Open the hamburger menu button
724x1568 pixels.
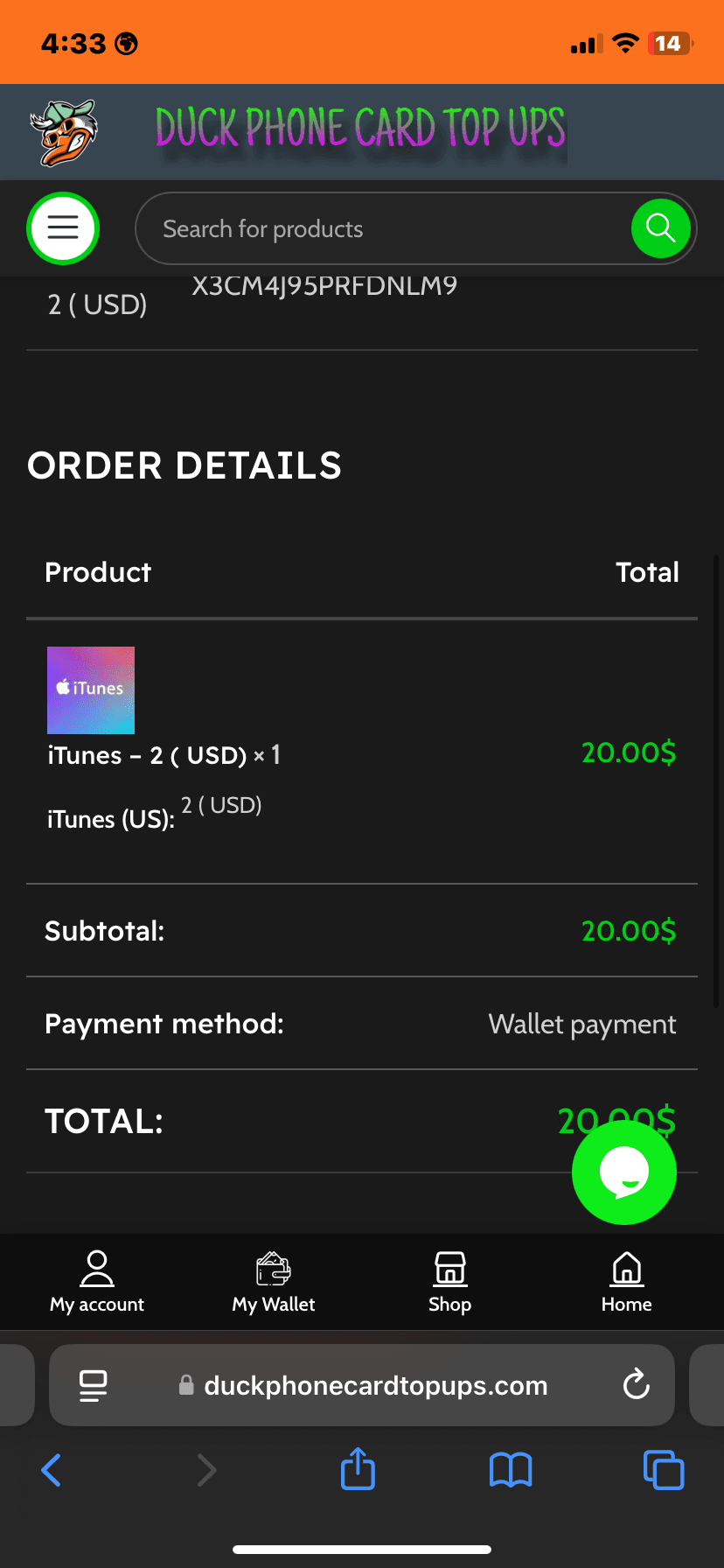tap(63, 228)
